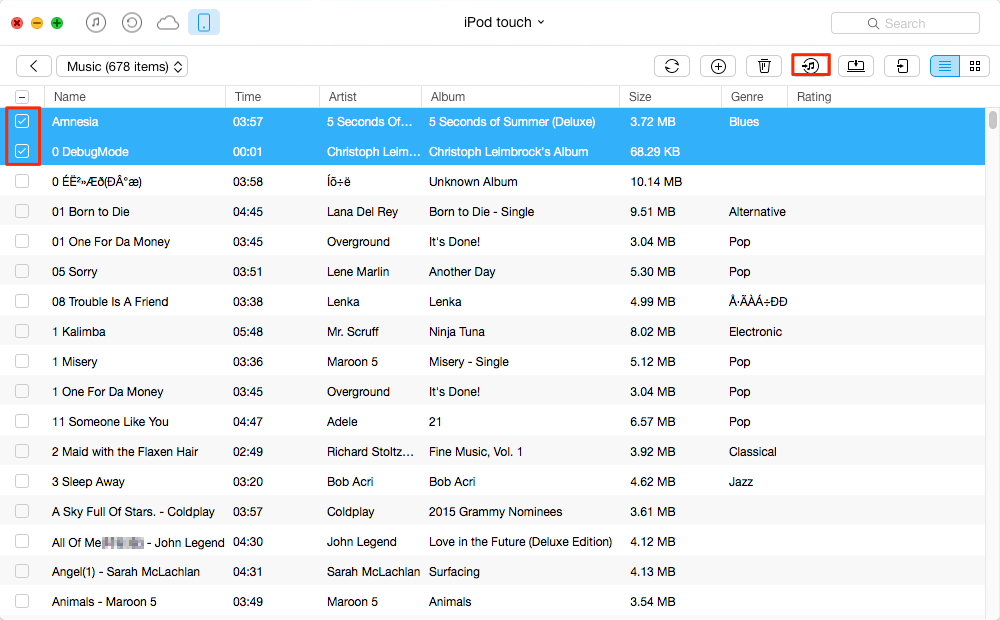Click genre Electronic
The image size is (1000, 620).
pyautogui.click(x=755, y=332)
